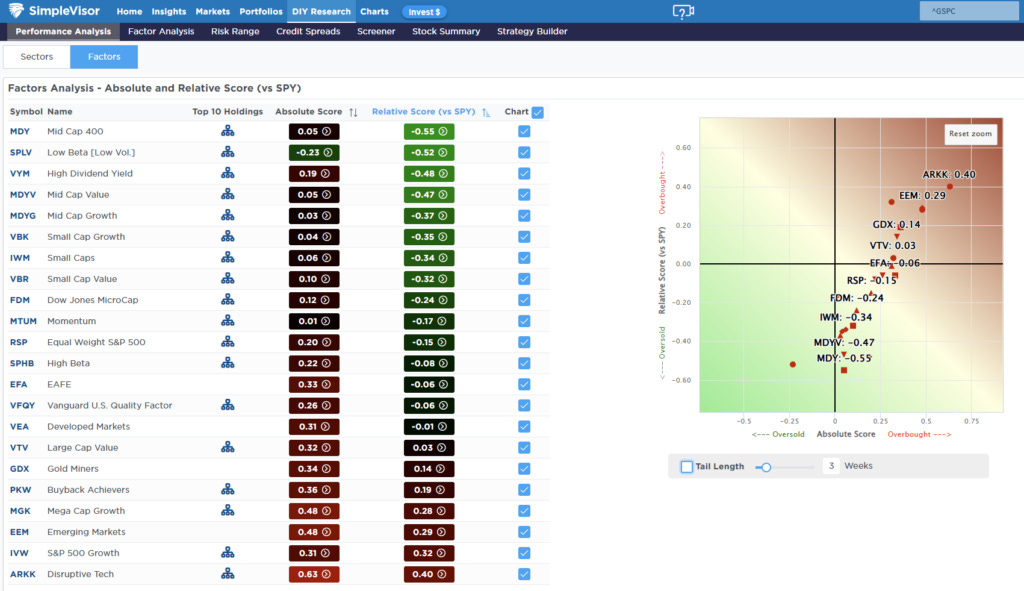Expand SPLV absolute score -0.23 details

point(314,152)
